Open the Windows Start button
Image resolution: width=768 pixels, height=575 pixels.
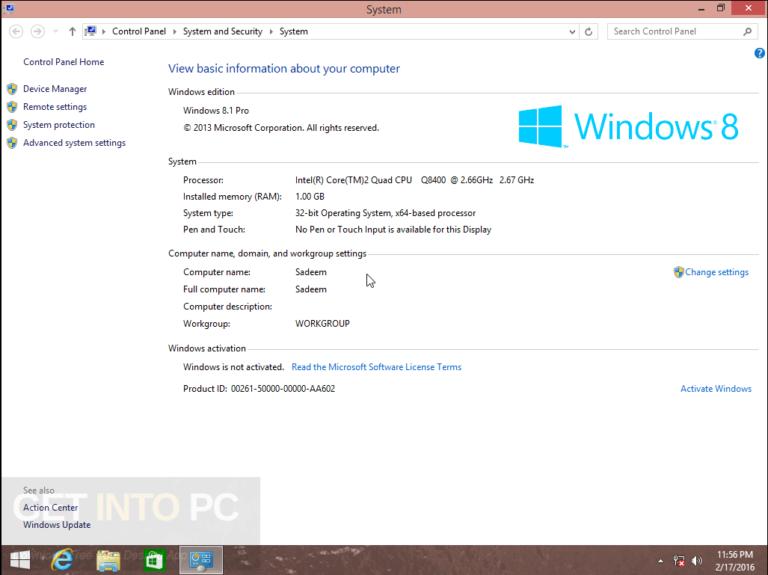[x=20, y=560]
